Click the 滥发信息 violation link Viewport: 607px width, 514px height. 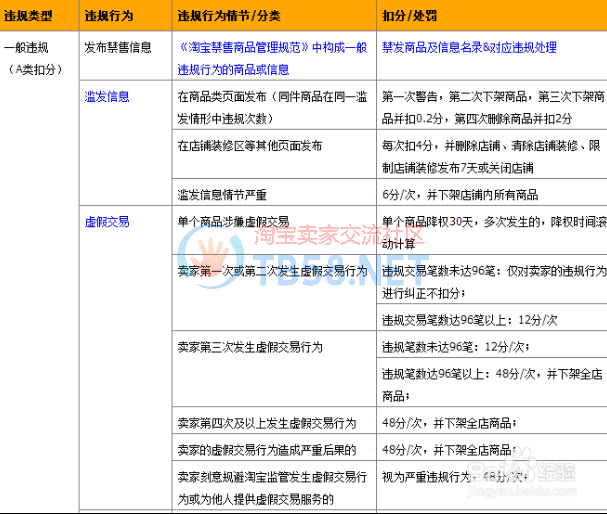tap(107, 97)
